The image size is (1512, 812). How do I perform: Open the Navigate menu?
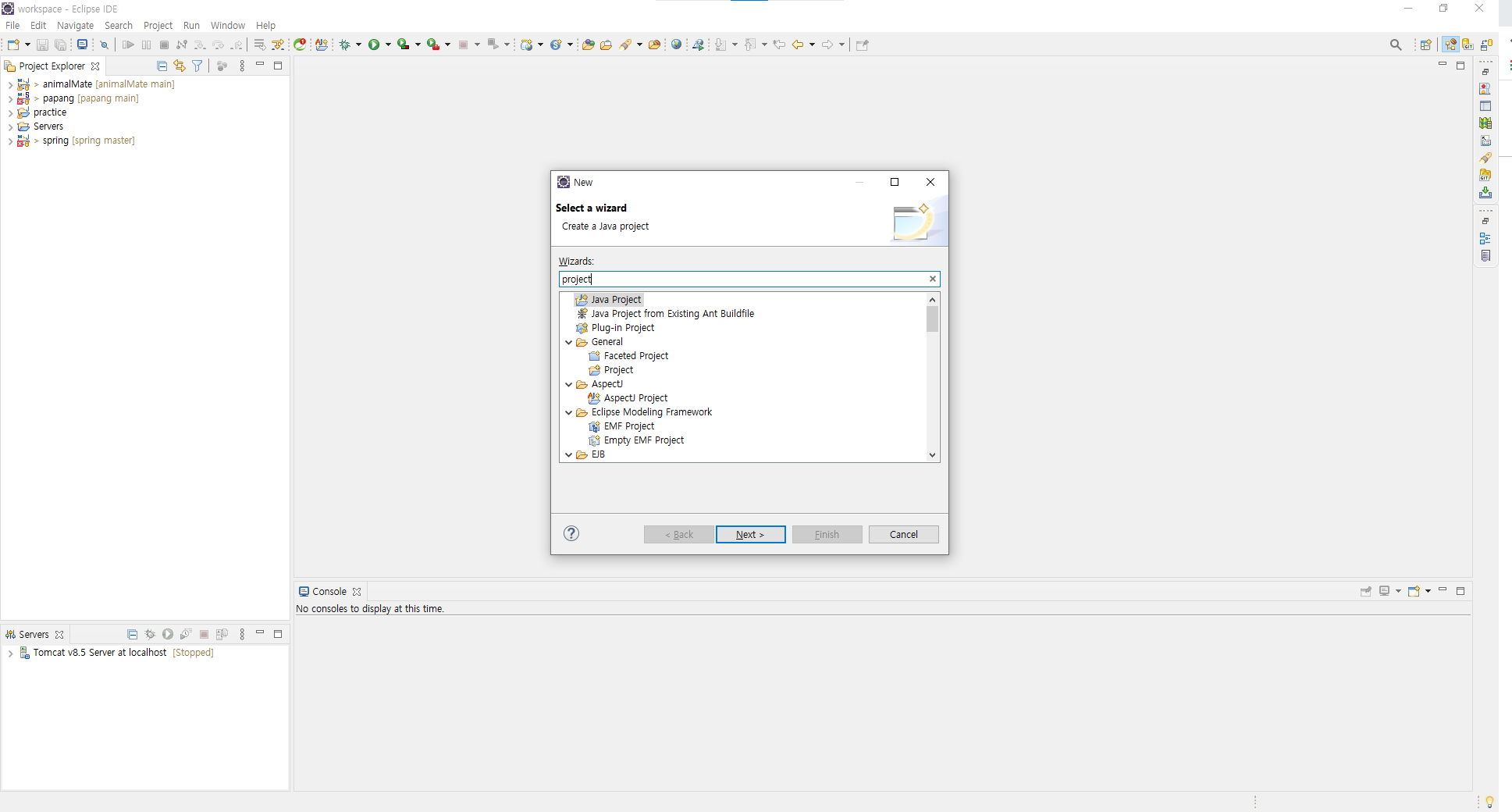(x=75, y=26)
